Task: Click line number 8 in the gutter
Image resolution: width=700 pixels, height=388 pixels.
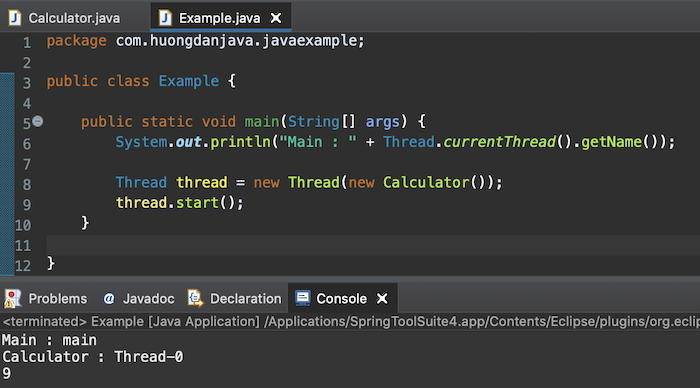Action: pos(27,184)
